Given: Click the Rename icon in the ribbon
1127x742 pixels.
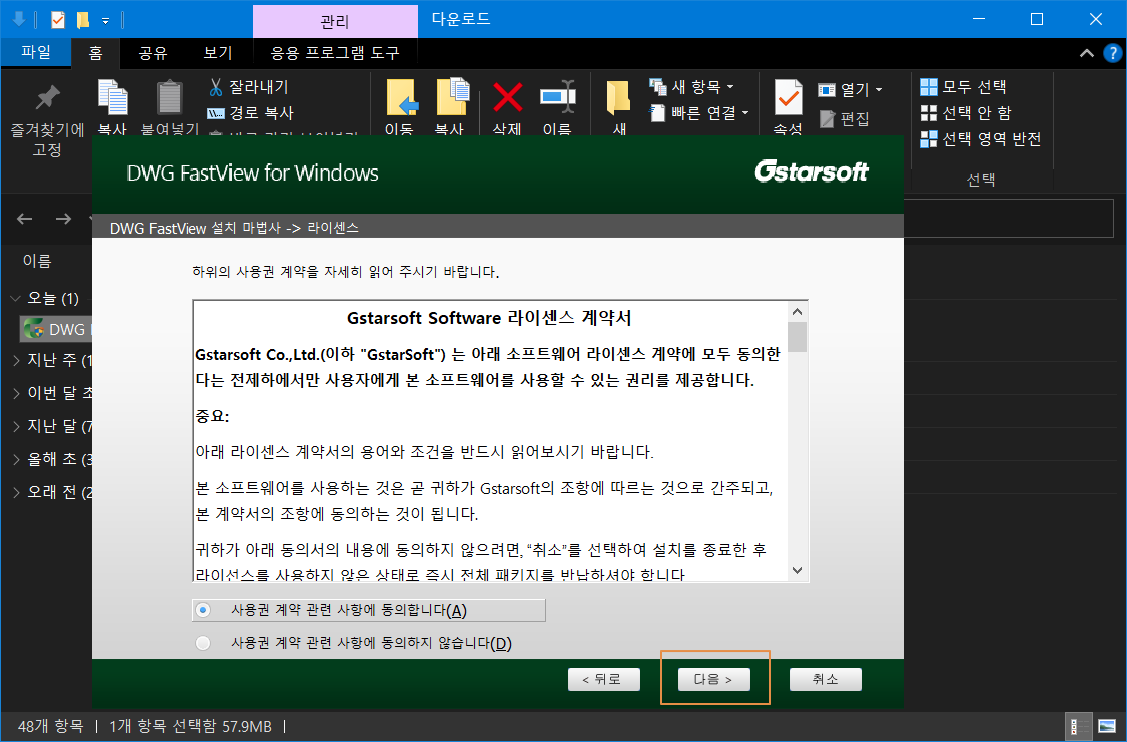Looking at the screenshot, I should 558,96.
